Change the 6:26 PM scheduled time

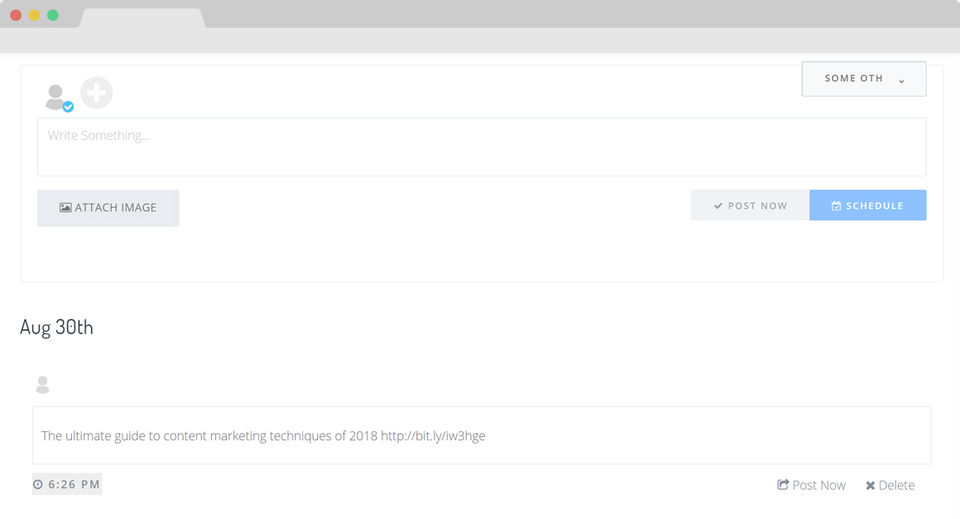pos(74,485)
